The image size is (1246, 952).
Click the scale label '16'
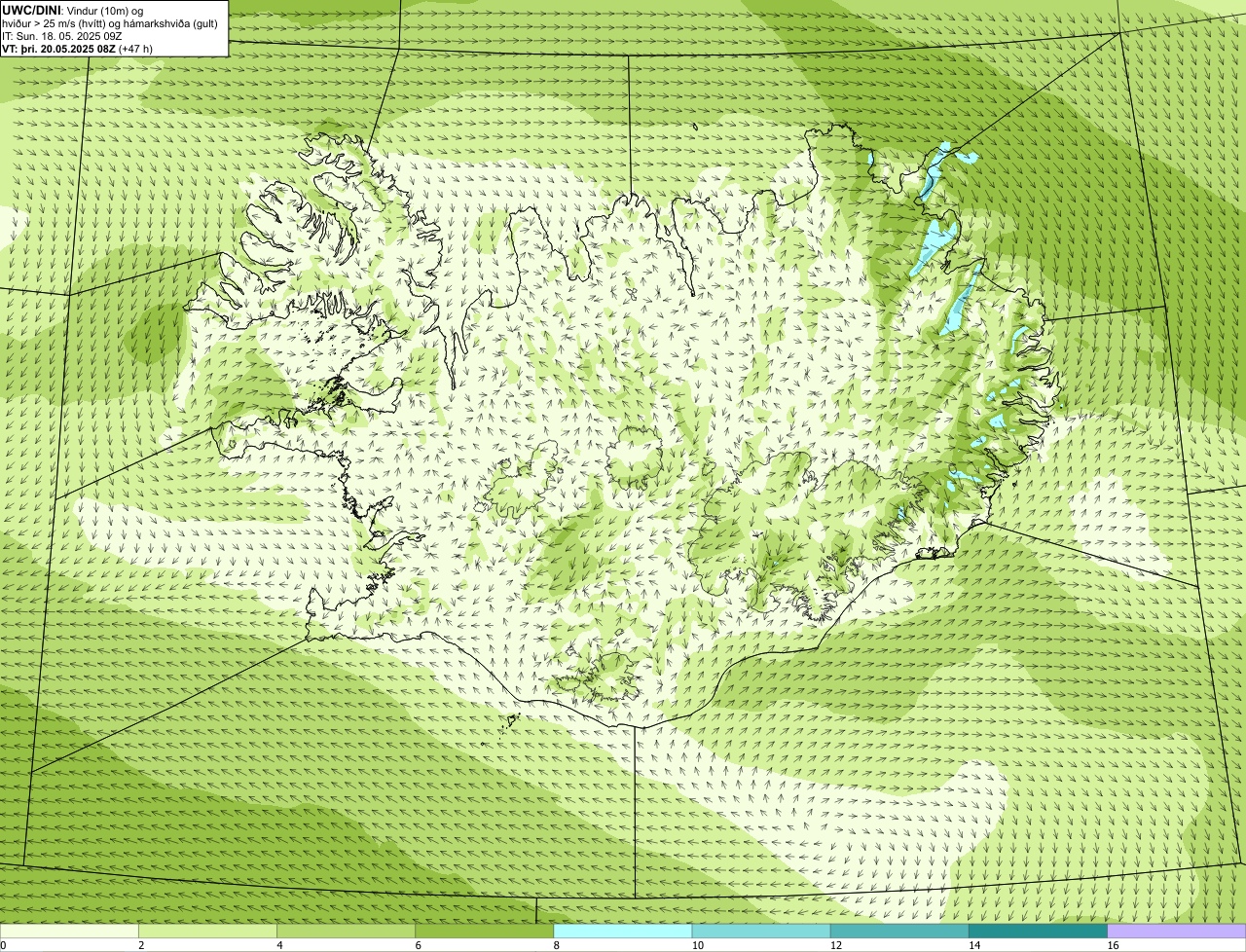1114,945
